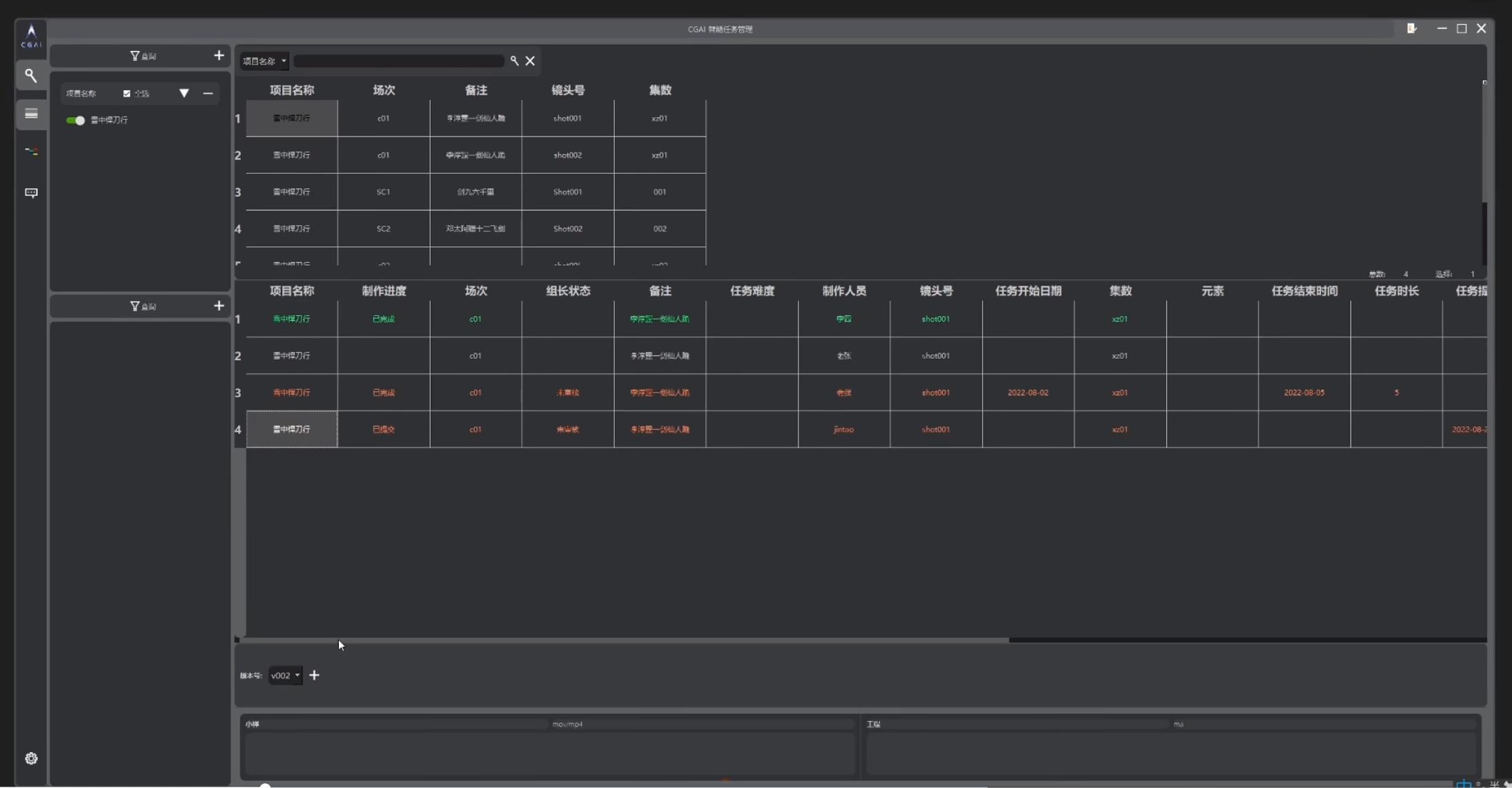
Task: Click the upper filter query funnel icon
Action: pyautogui.click(x=135, y=56)
